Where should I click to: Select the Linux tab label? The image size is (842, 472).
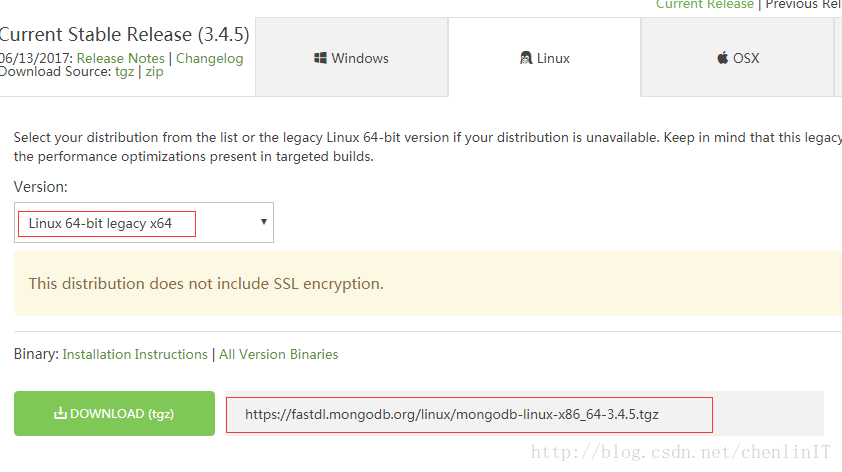coord(553,58)
